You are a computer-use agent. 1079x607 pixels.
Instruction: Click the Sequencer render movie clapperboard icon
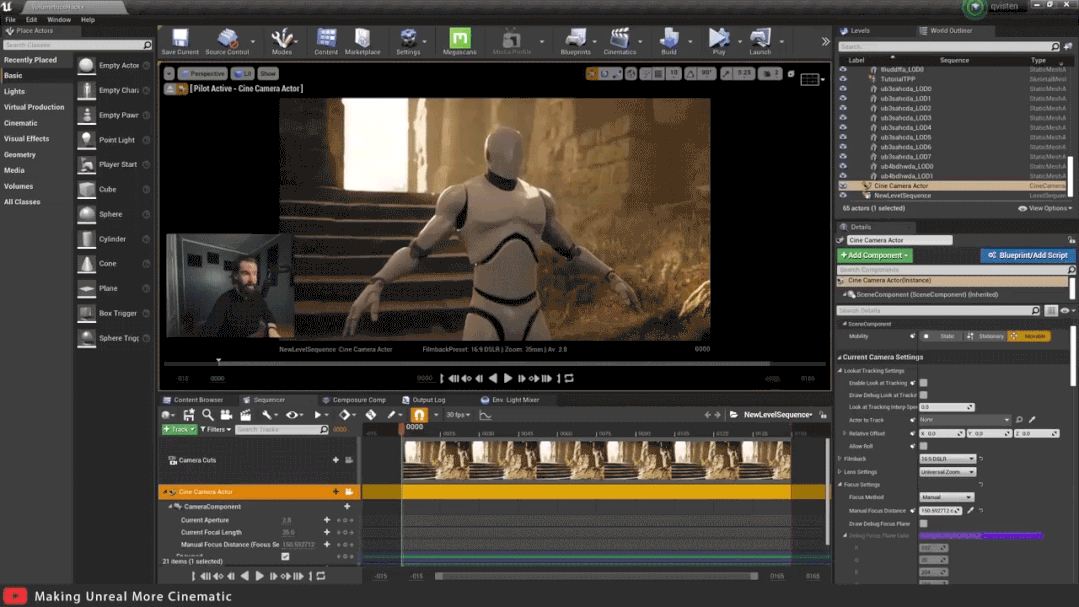[246, 415]
